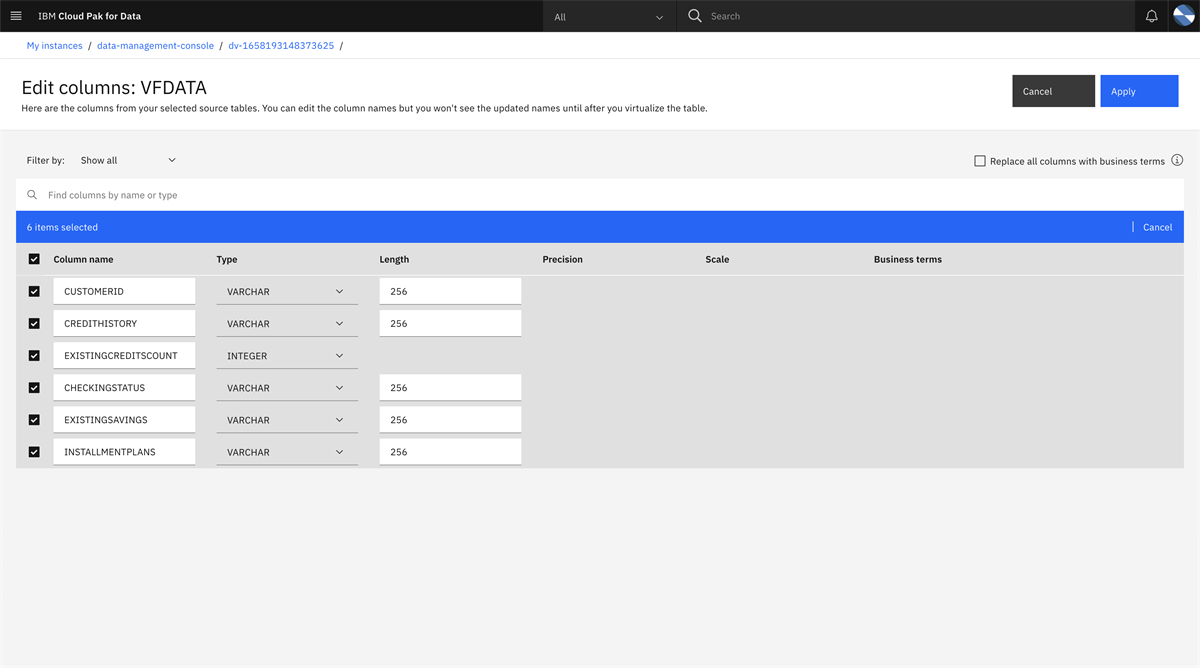Apply the column edits
Screen dimensions: 1200x668
1139,90
